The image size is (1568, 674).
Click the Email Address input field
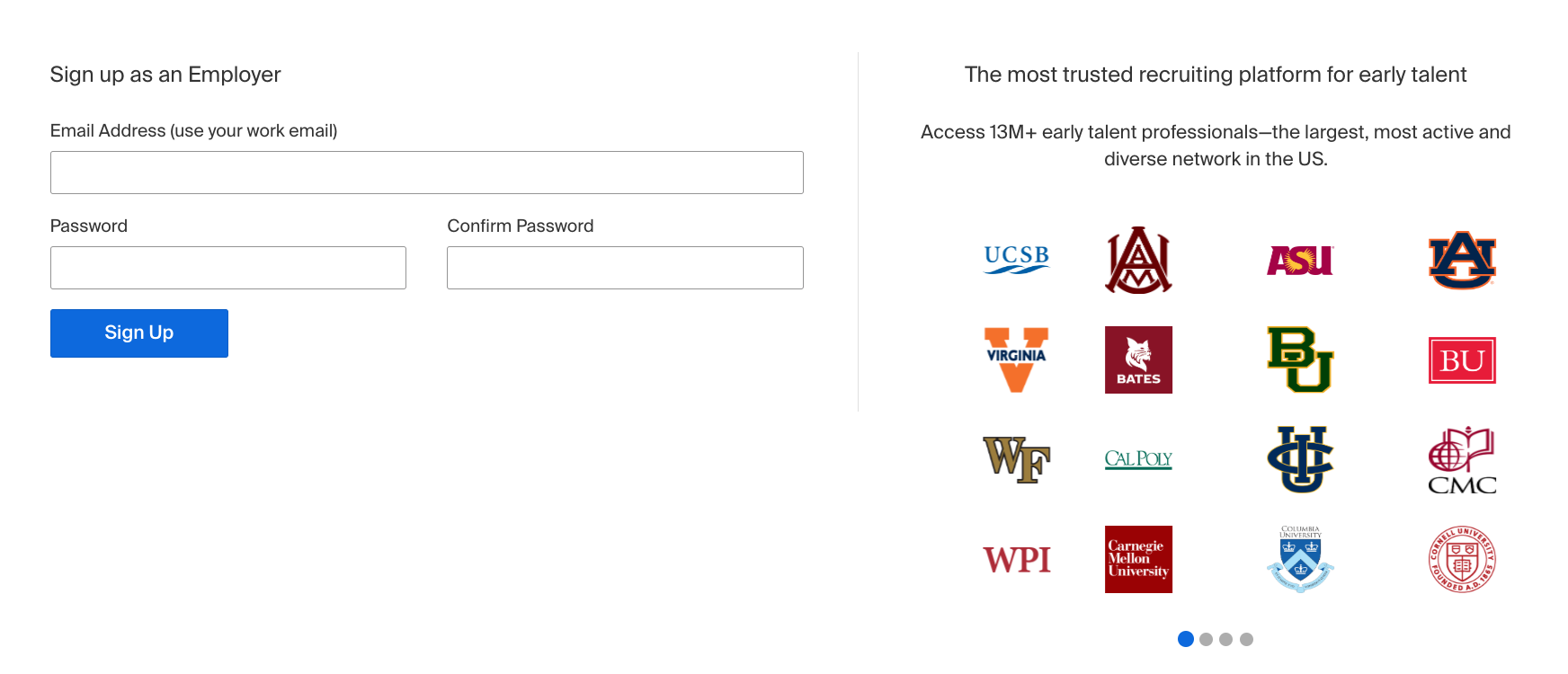426,172
